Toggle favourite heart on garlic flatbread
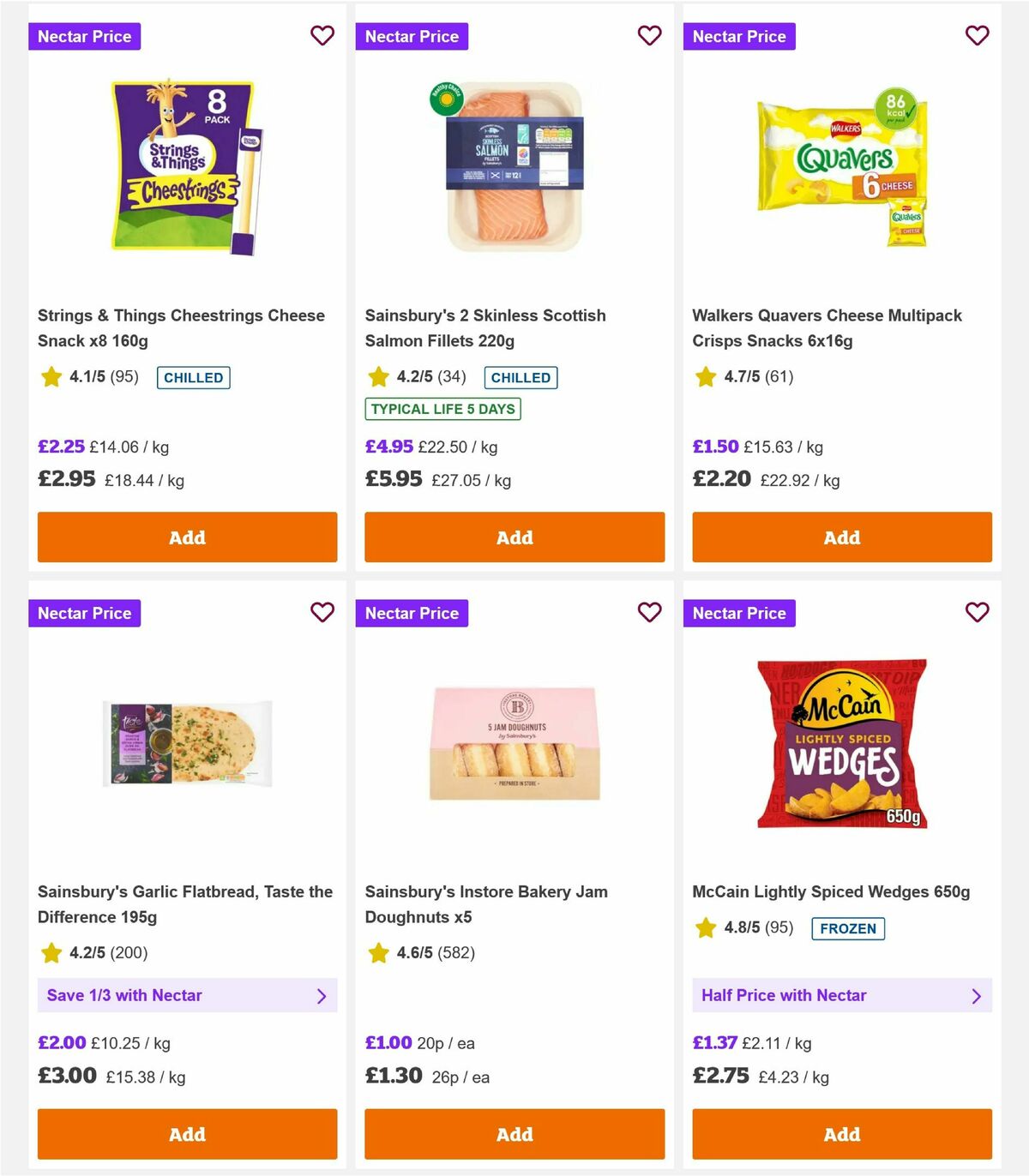Viewport: 1029px width, 1176px height. [322, 613]
